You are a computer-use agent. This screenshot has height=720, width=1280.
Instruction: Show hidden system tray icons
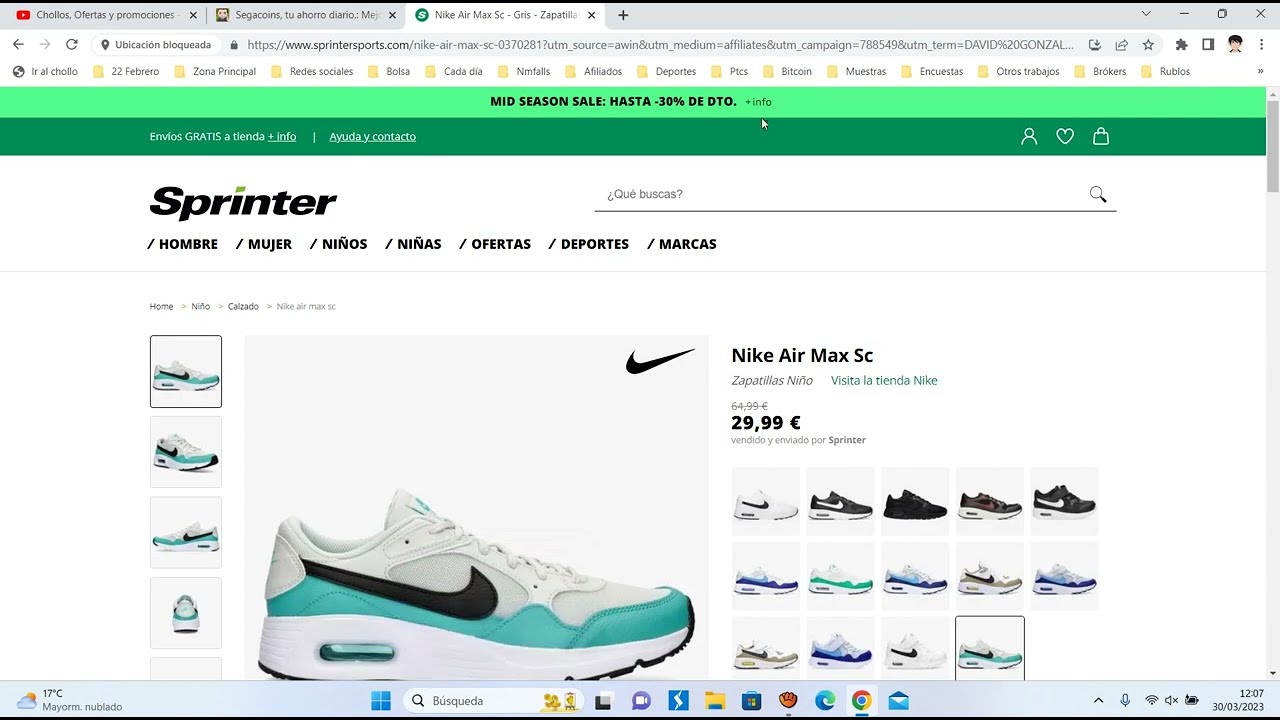point(1098,700)
